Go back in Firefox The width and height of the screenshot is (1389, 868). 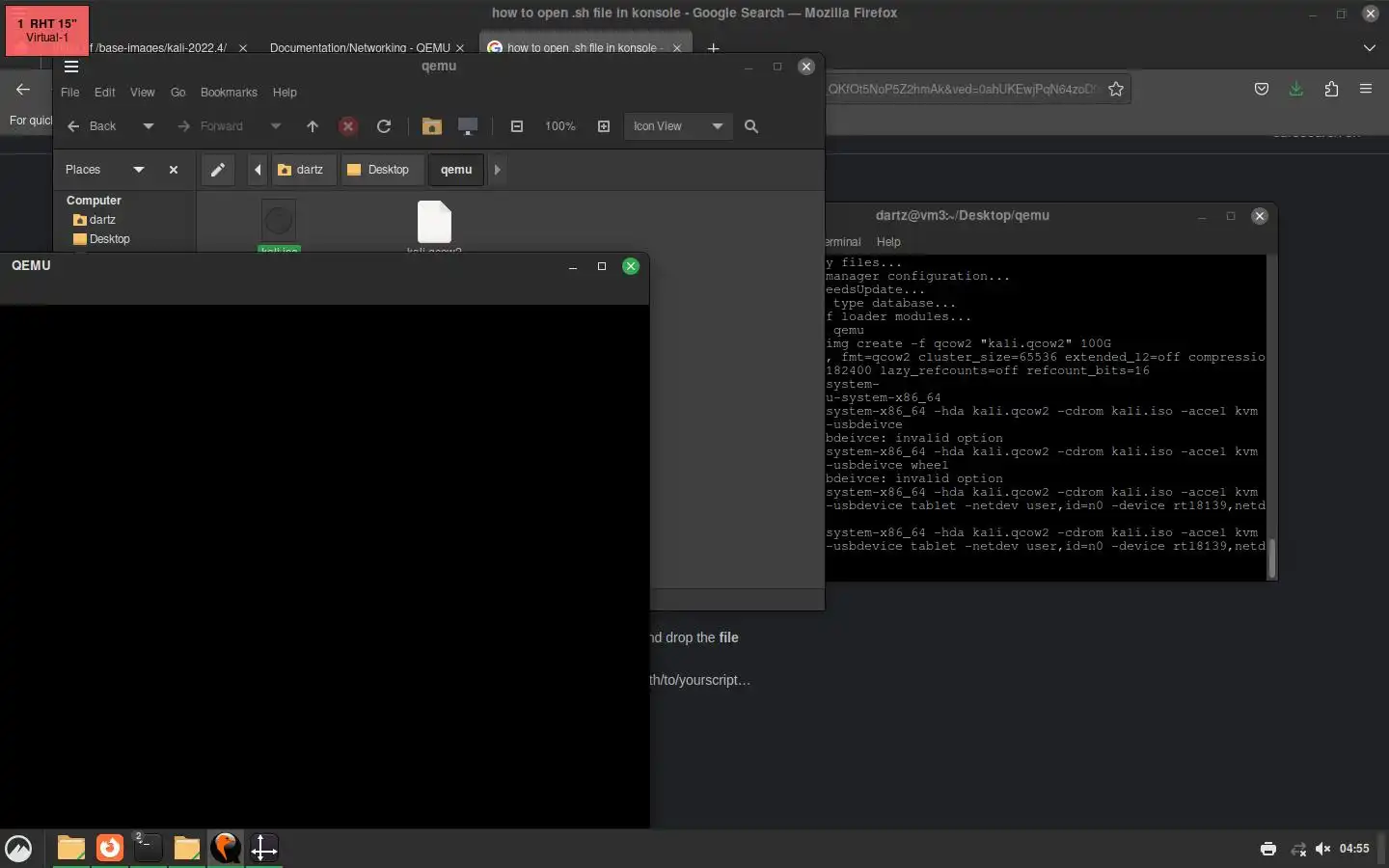[23, 89]
